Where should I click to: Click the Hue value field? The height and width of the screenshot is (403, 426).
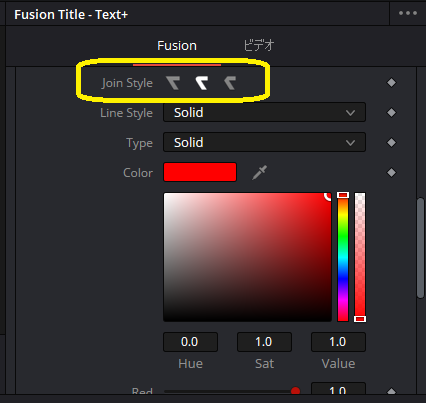190,342
